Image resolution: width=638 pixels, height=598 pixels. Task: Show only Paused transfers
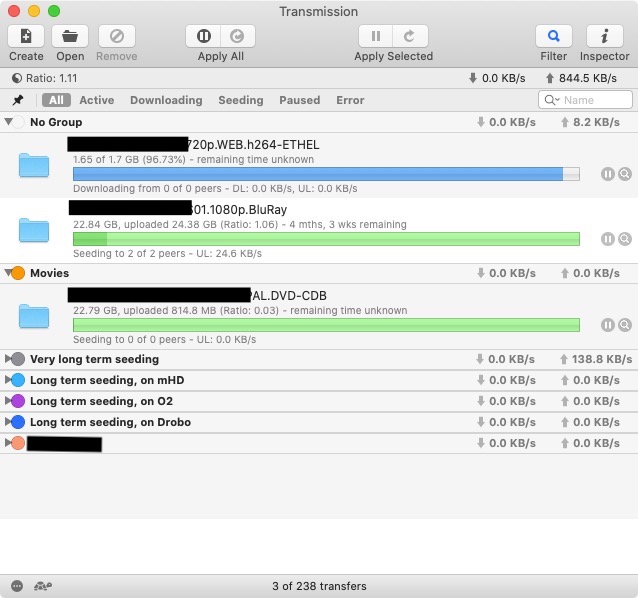(300, 100)
